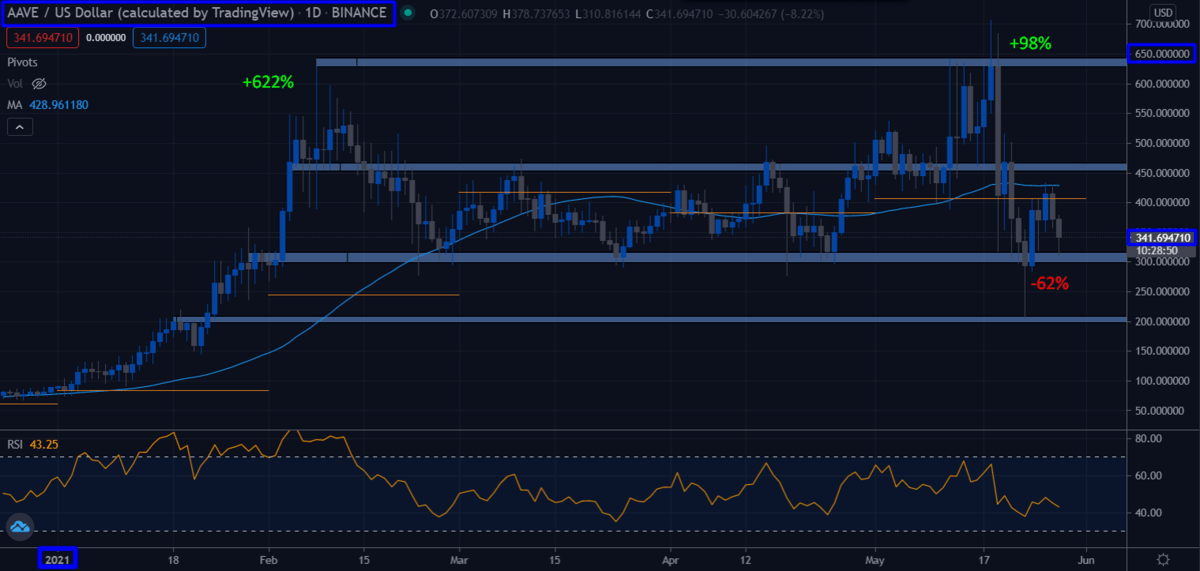
Task: Click the 650.000000 price axis label
Action: click(1163, 54)
